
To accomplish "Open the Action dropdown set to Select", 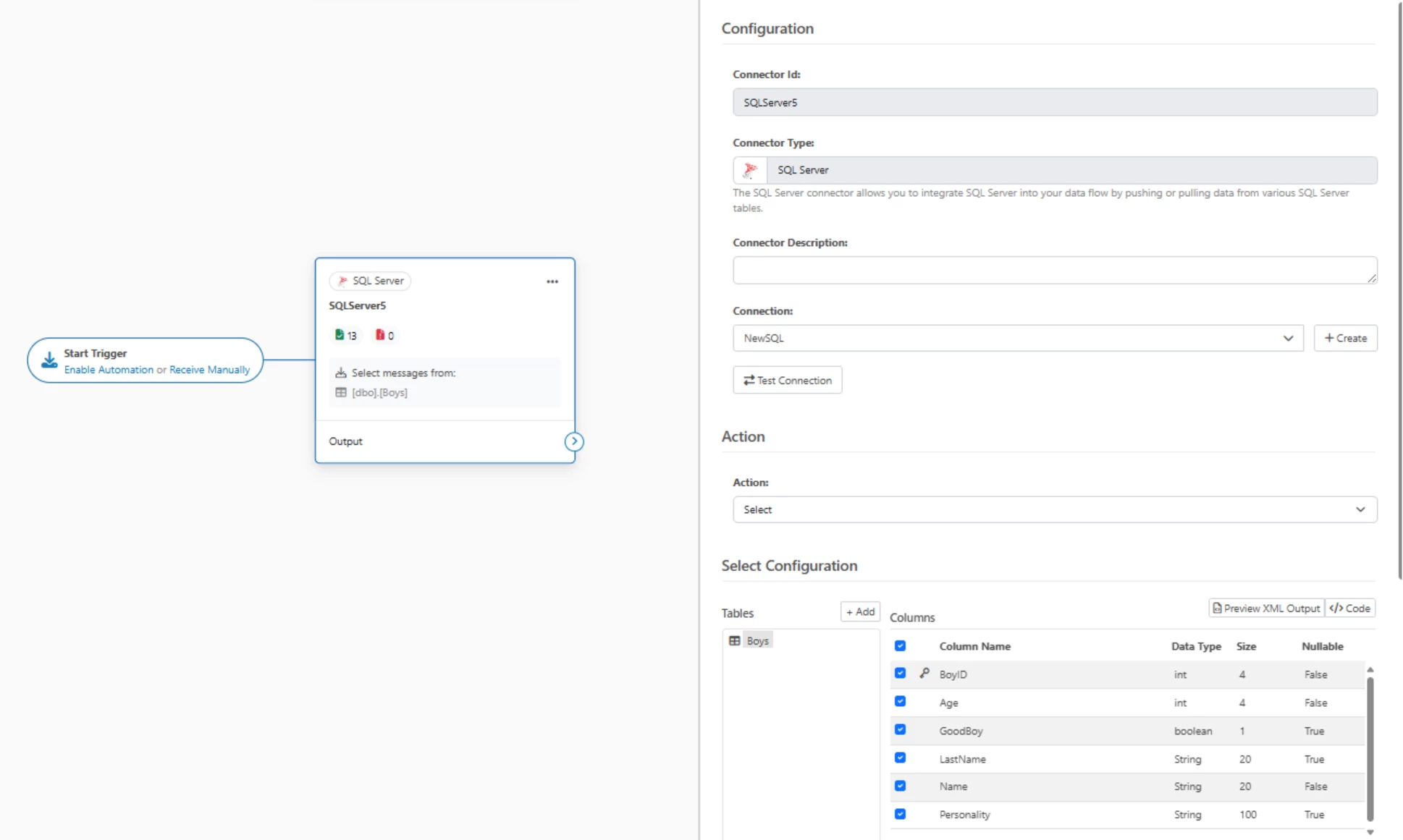I will click(x=1054, y=509).
